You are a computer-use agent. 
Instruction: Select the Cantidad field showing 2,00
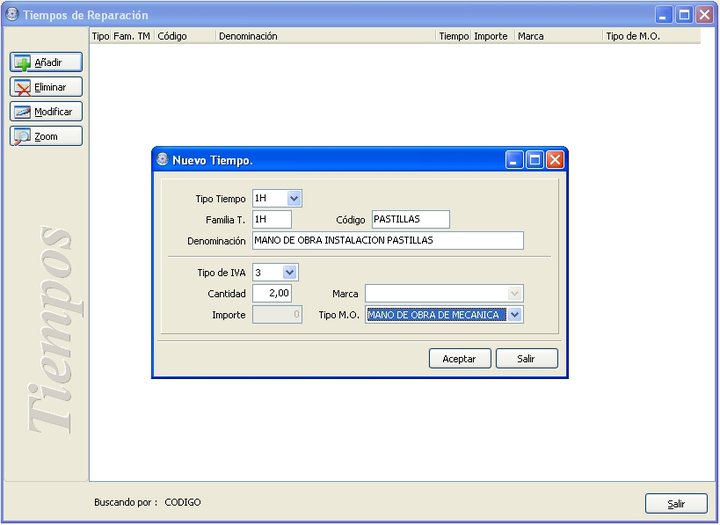click(272, 293)
